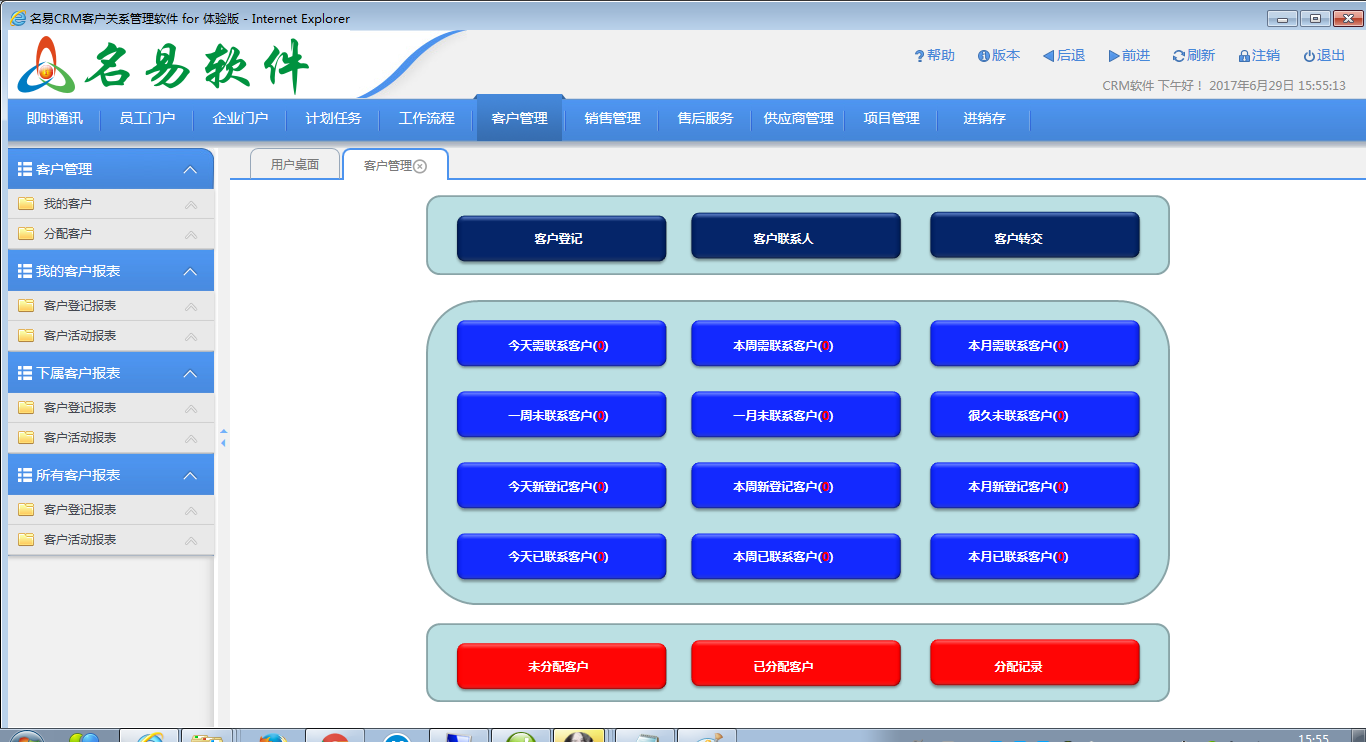This screenshot has width=1366, height=742.
Task: Show 一周未联系客户
Action: coord(561,415)
